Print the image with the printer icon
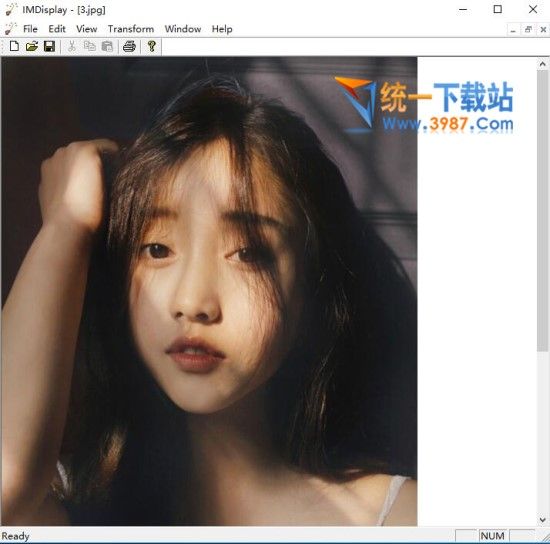The width and height of the screenshot is (550, 544). tap(129, 46)
